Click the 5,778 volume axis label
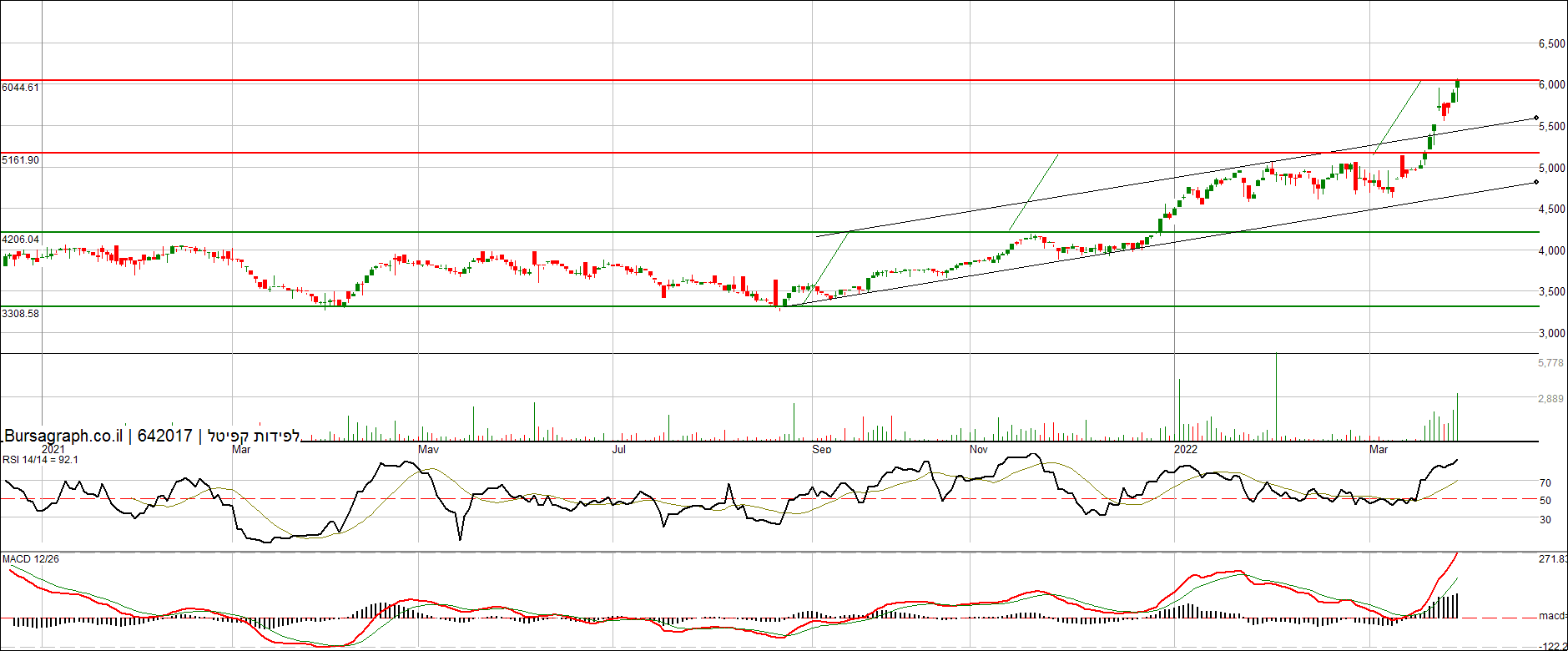Viewport: 1568px width, 651px height. (1550, 363)
